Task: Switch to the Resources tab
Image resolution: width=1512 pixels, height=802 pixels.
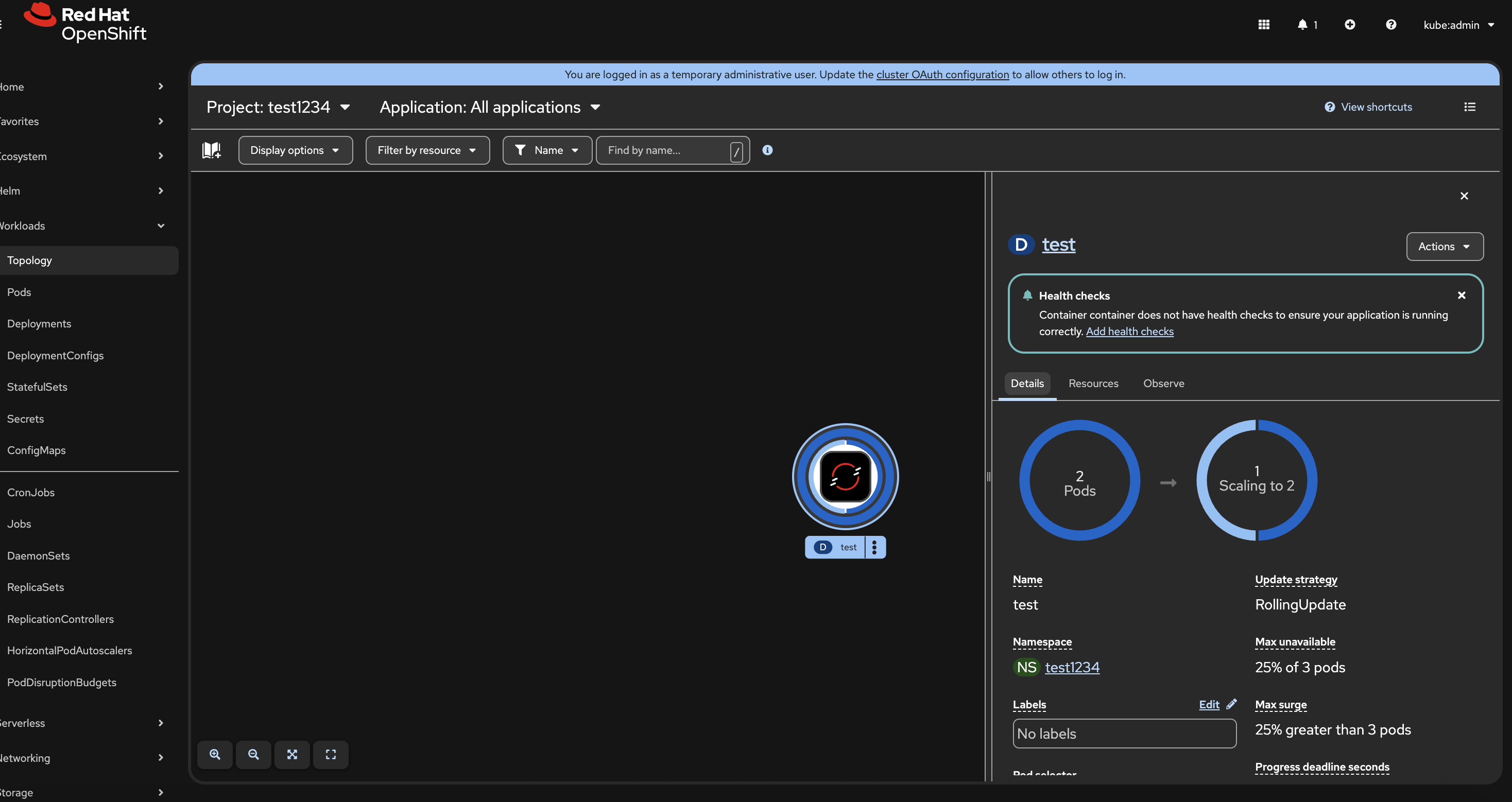Action: [1093, 383]
